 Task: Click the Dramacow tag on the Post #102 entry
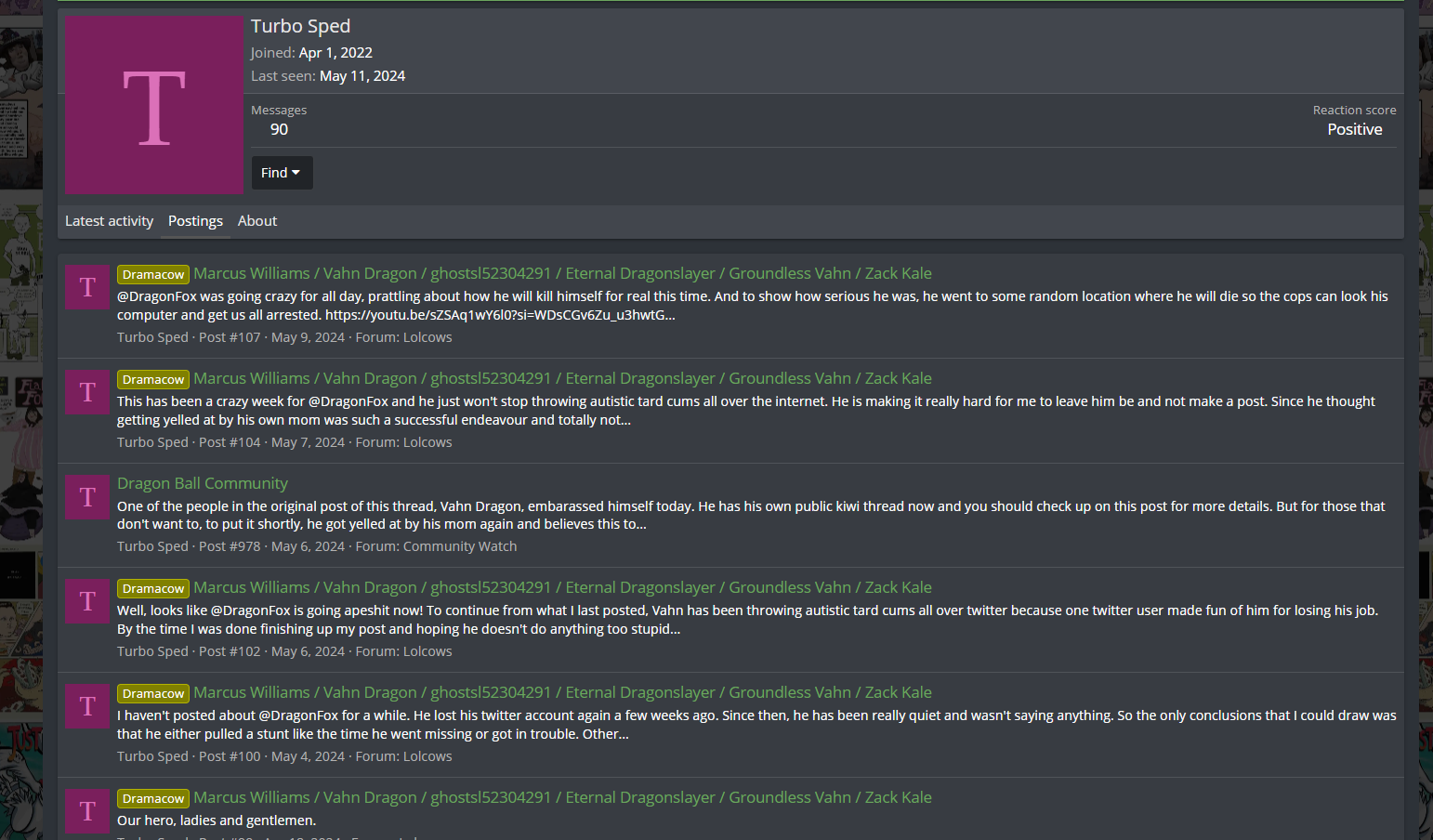(x=153, y=589)
